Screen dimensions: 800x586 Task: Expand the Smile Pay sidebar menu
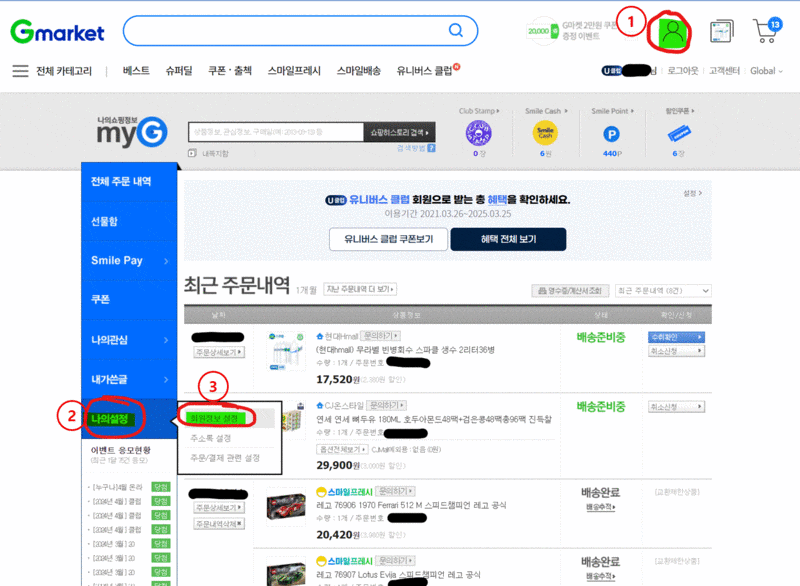click(x=129, y=261)
